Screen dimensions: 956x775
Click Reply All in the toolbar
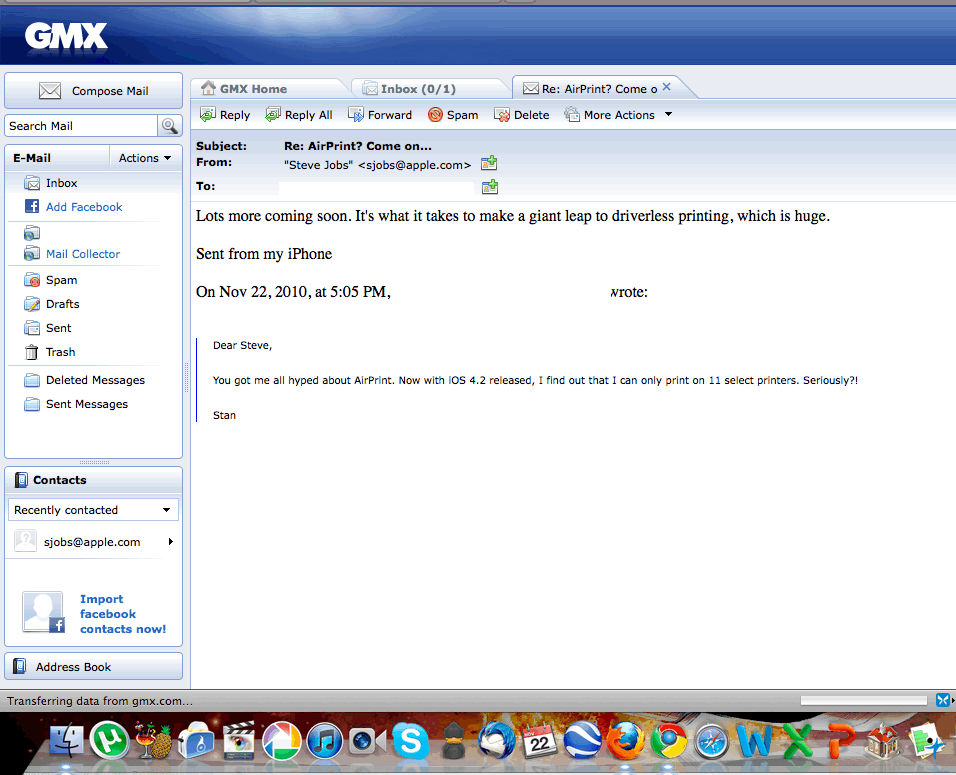[x=299, y=115]
